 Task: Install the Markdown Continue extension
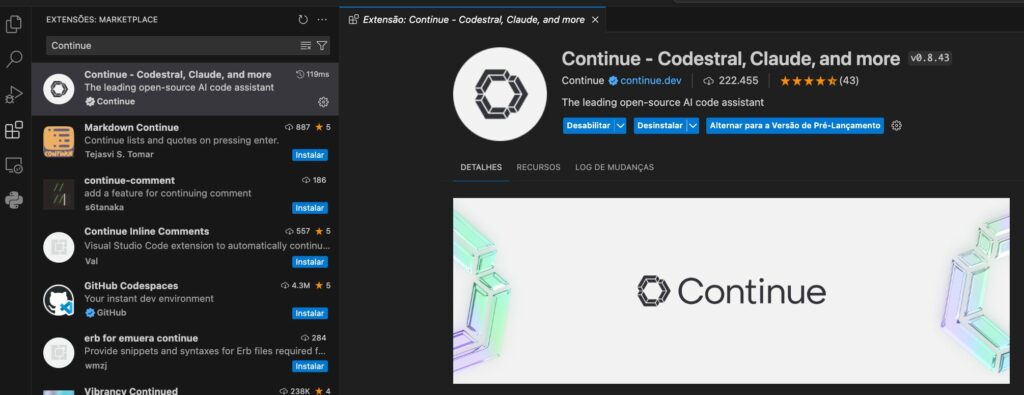click(x=310, y=155)
